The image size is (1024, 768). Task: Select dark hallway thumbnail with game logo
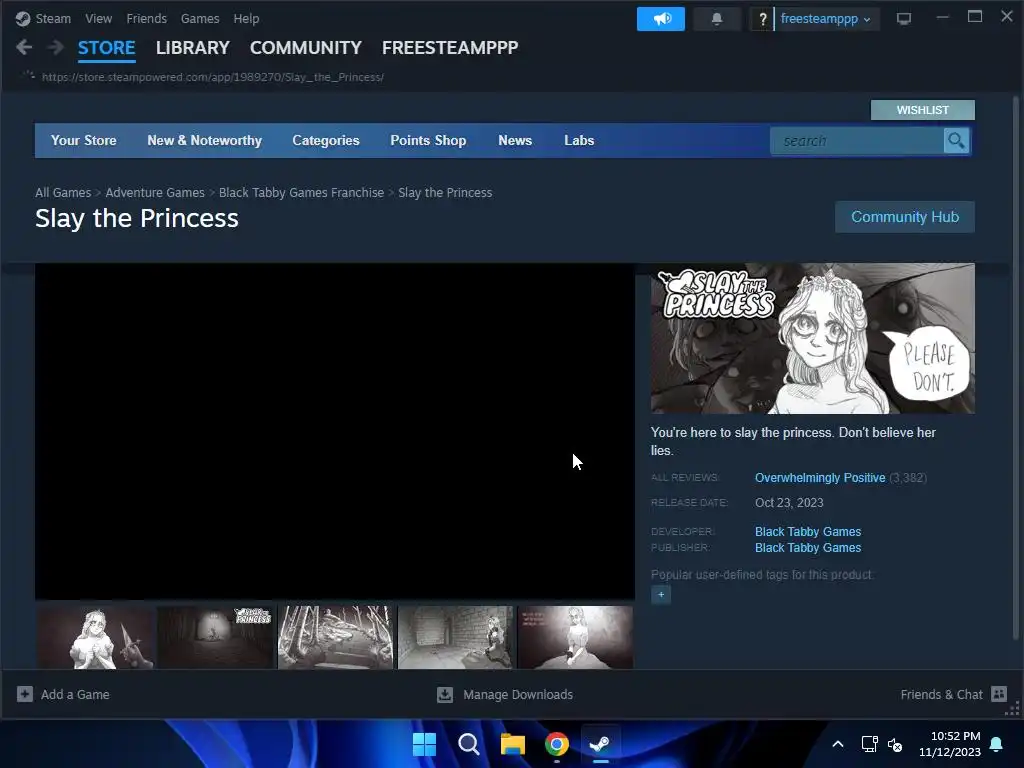216,637
